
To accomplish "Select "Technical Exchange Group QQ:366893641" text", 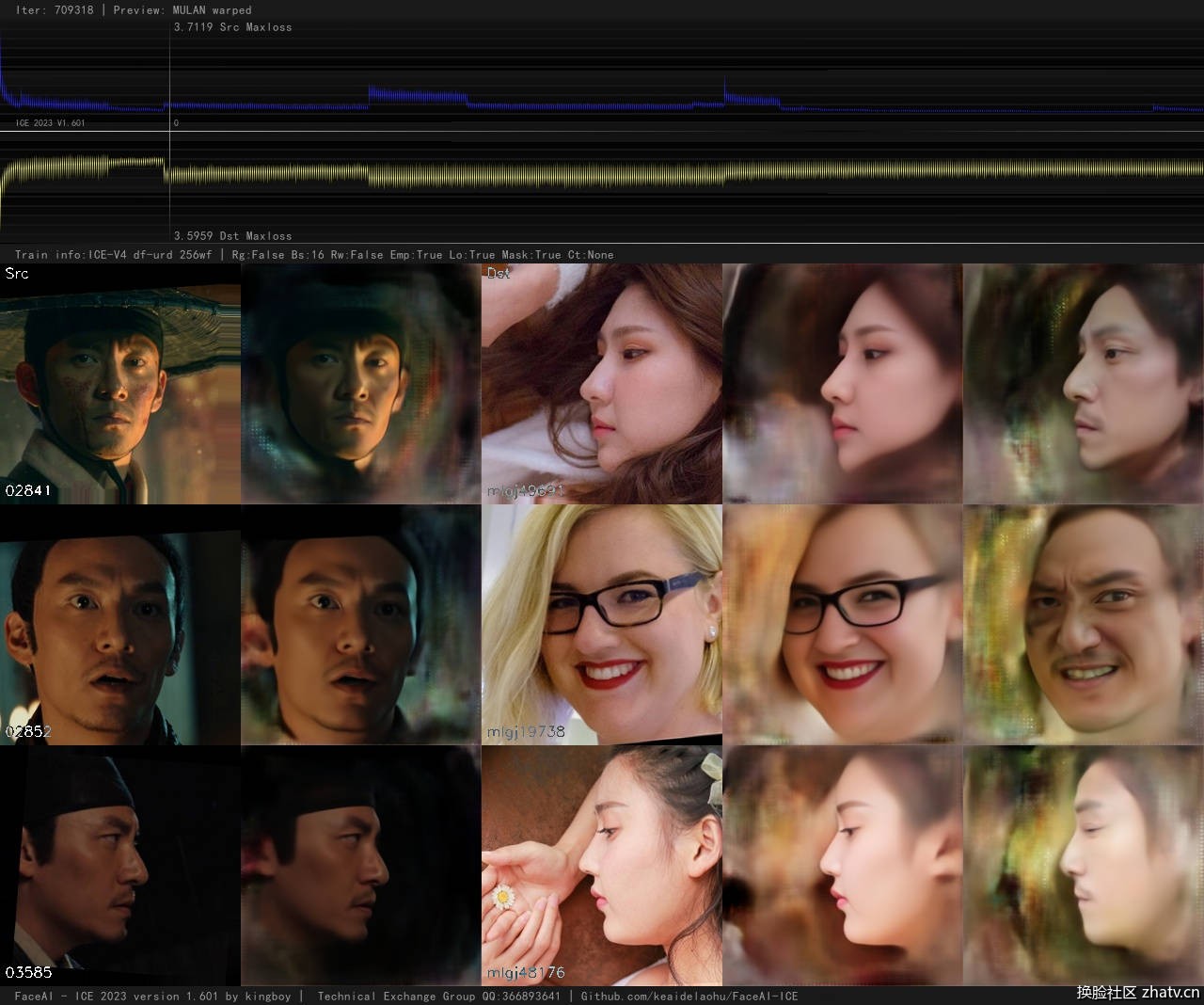I will point(438,997).
